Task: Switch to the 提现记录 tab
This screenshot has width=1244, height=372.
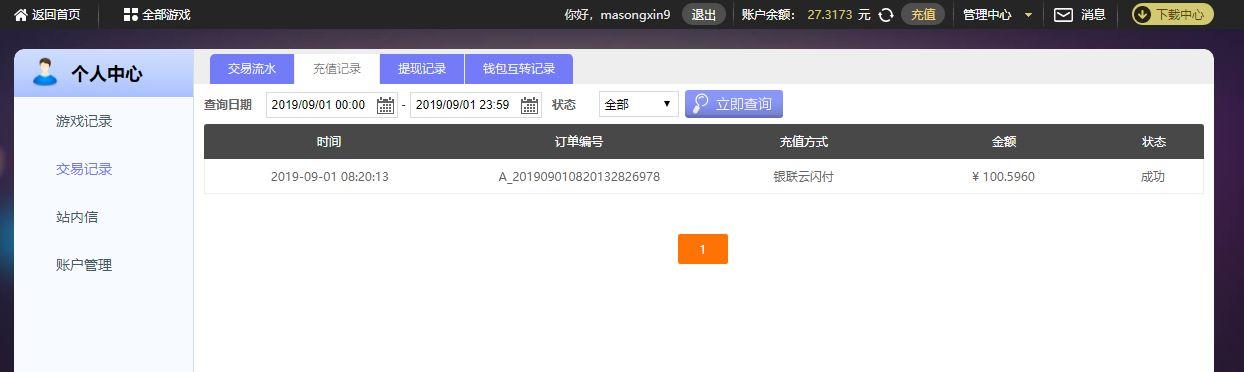Action: pos(422,69)
